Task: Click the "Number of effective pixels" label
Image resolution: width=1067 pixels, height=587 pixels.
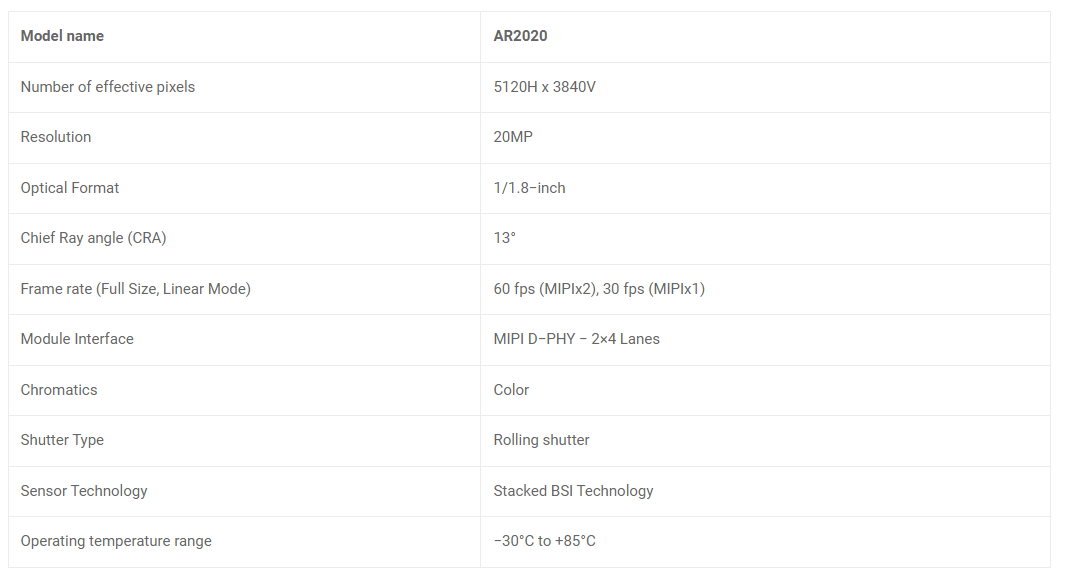Action: pyautogui.click(x=108, y=87)
